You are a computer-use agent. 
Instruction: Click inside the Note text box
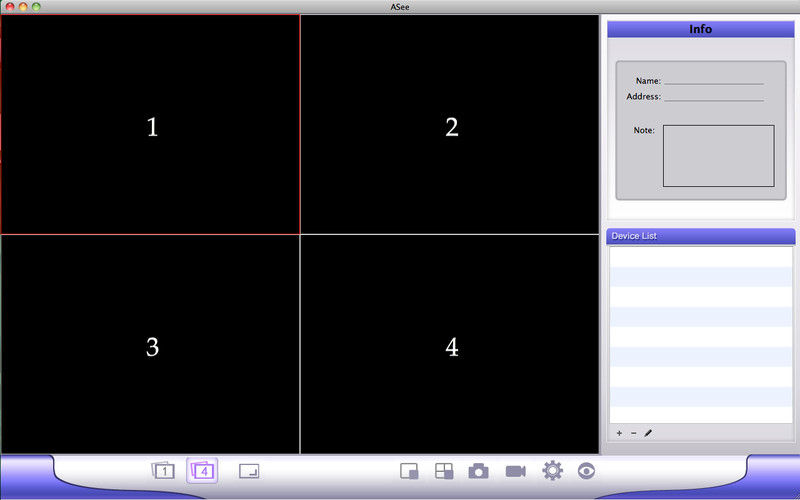point(718,156)
